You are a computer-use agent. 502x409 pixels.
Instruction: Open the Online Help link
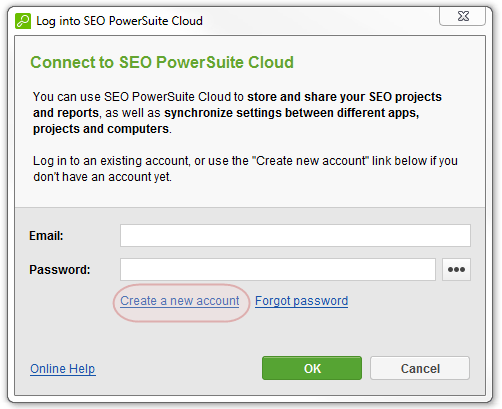pyautogui.click(x=63, y=369)
